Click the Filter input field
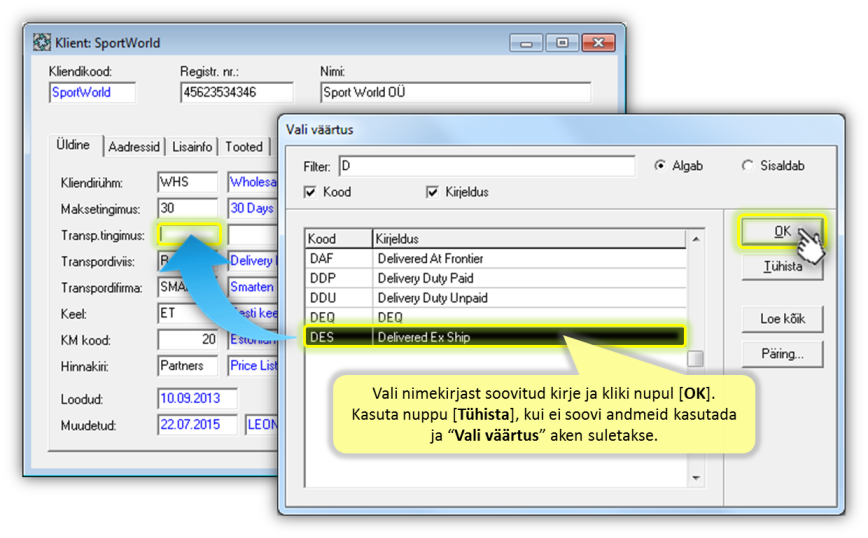This screenshot has width=868, height=538. [485, 166]
